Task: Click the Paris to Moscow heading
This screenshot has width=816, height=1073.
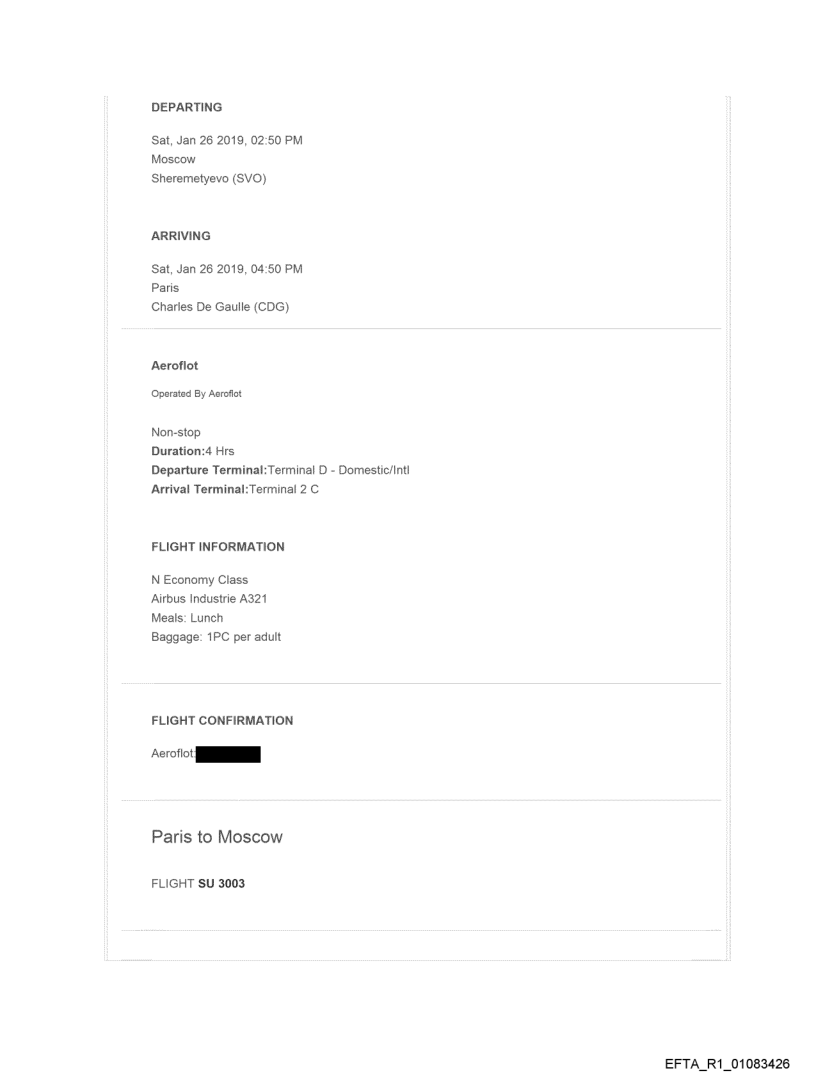Action: coord(216,837)
